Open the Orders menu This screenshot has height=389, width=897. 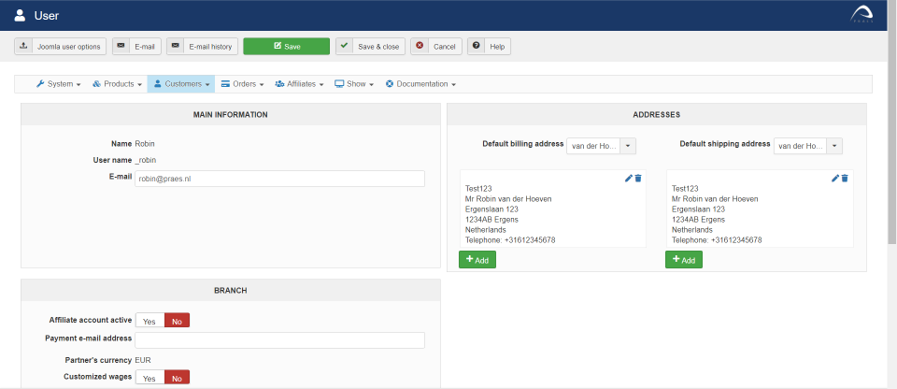pyautogui.click(x=243, y=84)
